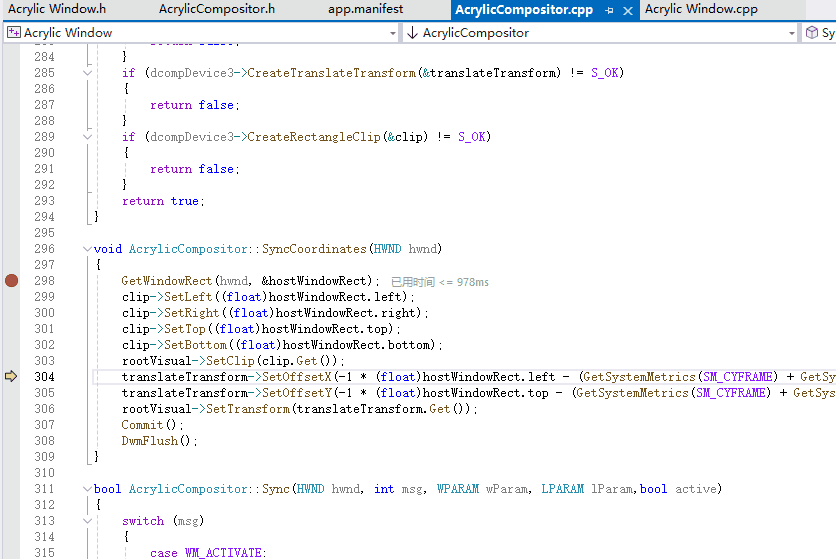836x559 pixels.
Task: Toggle the breakpoint on line 298
Action: pyautogui.click(x=11, y=281)
